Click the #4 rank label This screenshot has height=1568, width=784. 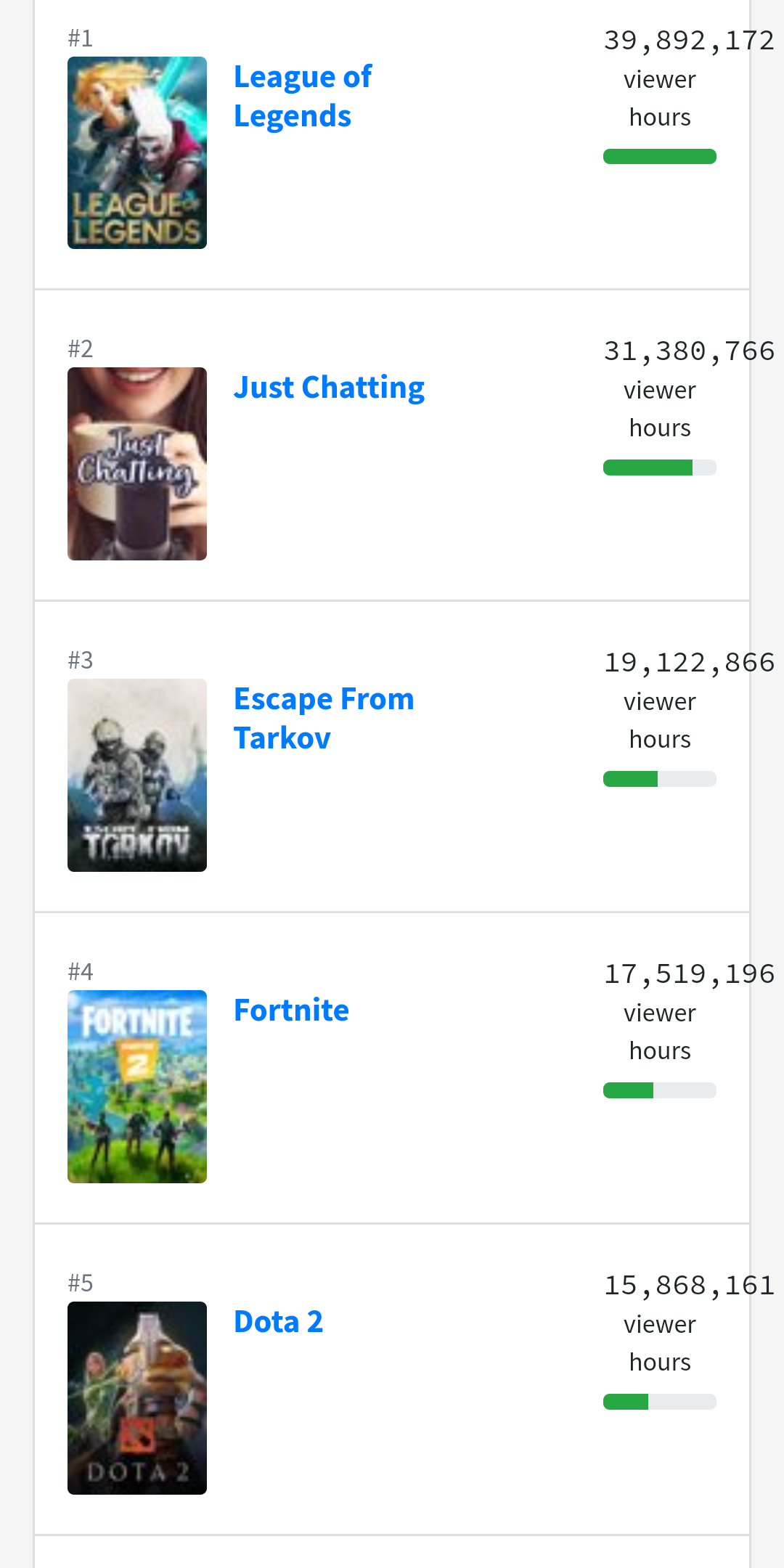[81, 971]
